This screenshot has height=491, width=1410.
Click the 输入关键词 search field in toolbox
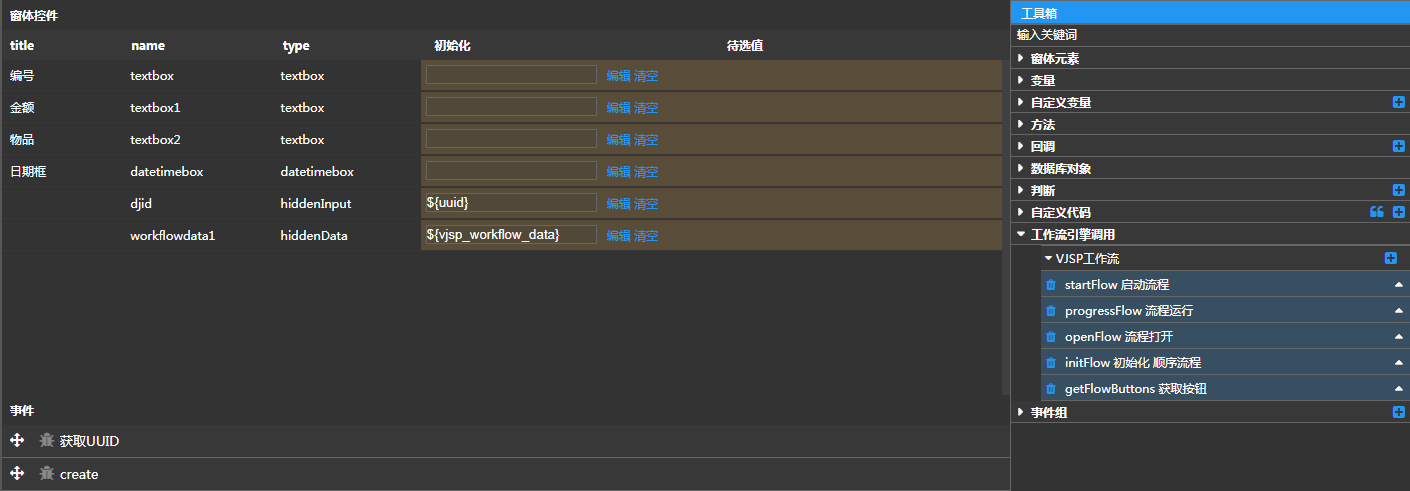[x=1200, y=35]
